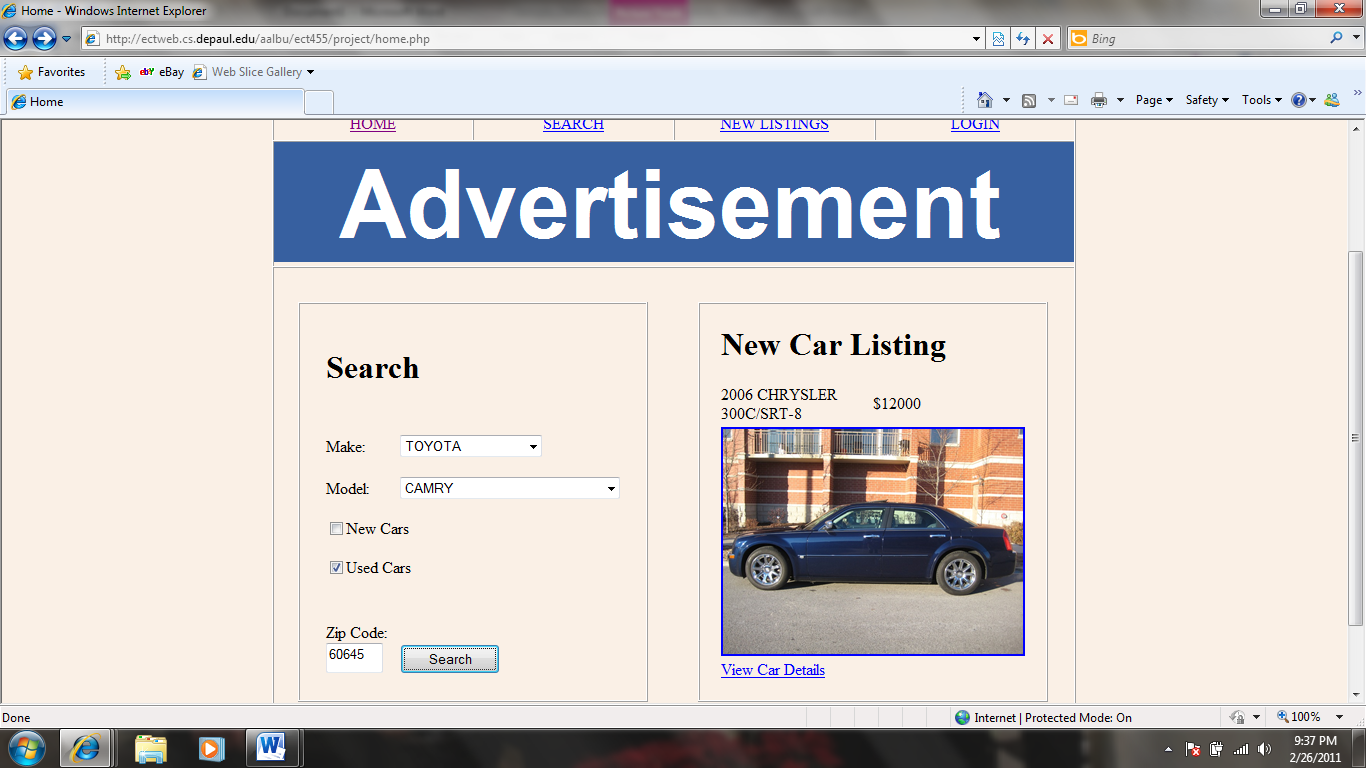This screenshot has height=768, width=1366.
Task: Click the red Stop loading icon
Action: (x=1048, y=39)
